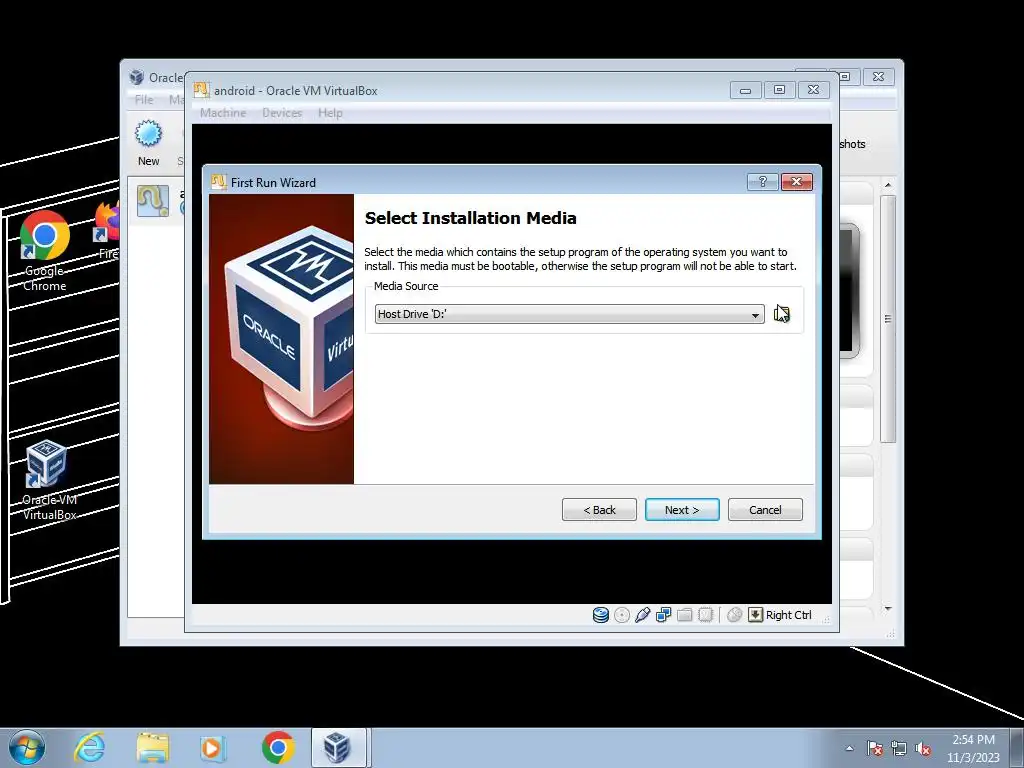Click the Next button in the wizard
1024x768 pixels.
point(682,510)
